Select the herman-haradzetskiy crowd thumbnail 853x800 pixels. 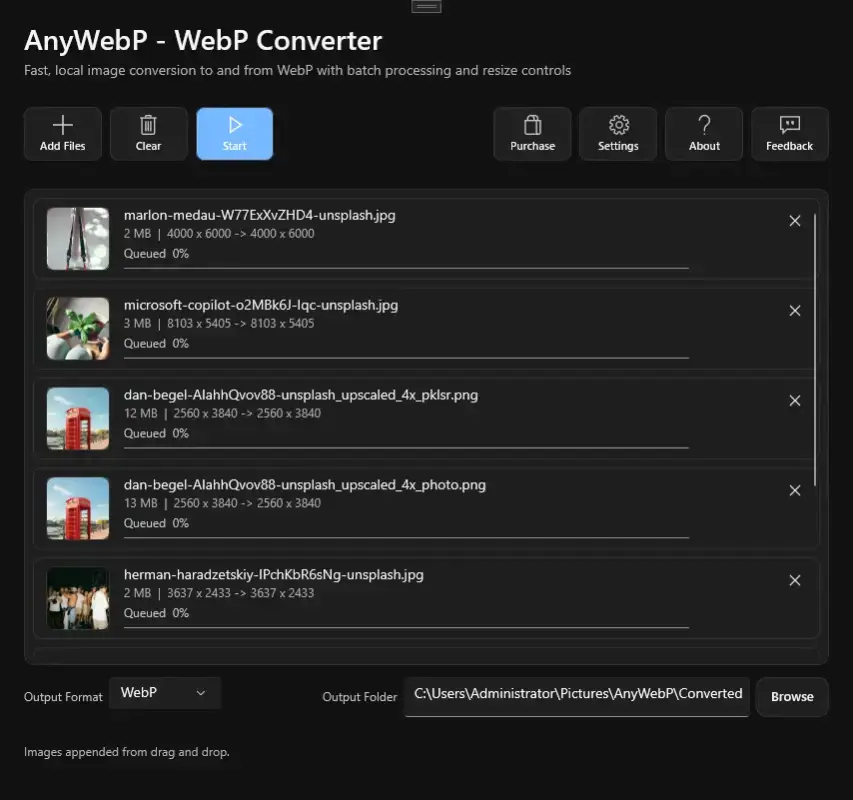(x=78, y=598)
